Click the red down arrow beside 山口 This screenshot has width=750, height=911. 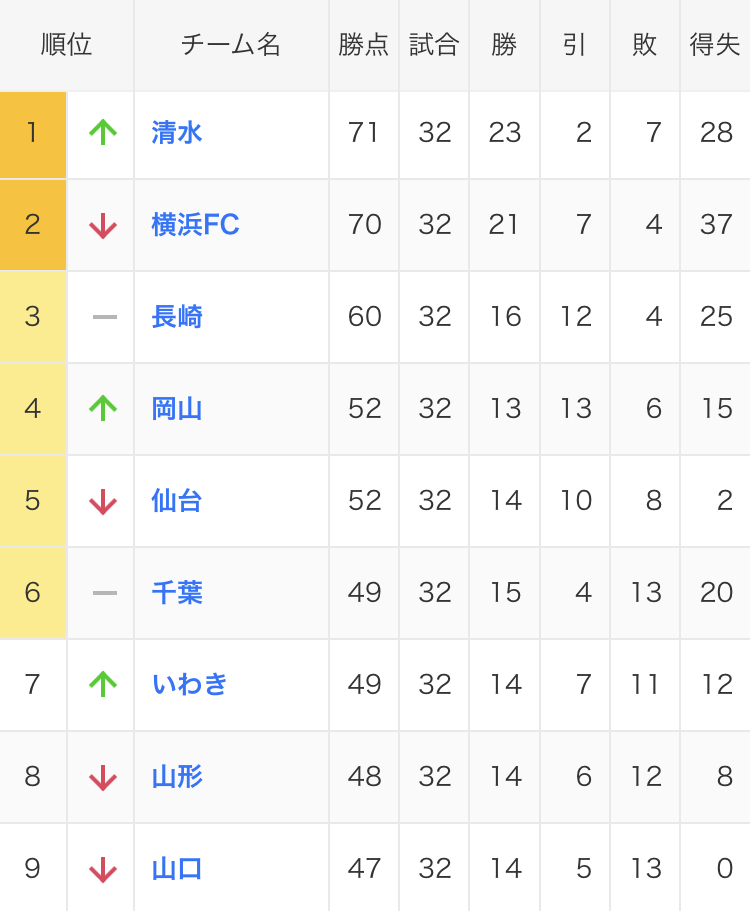[103, 869]
